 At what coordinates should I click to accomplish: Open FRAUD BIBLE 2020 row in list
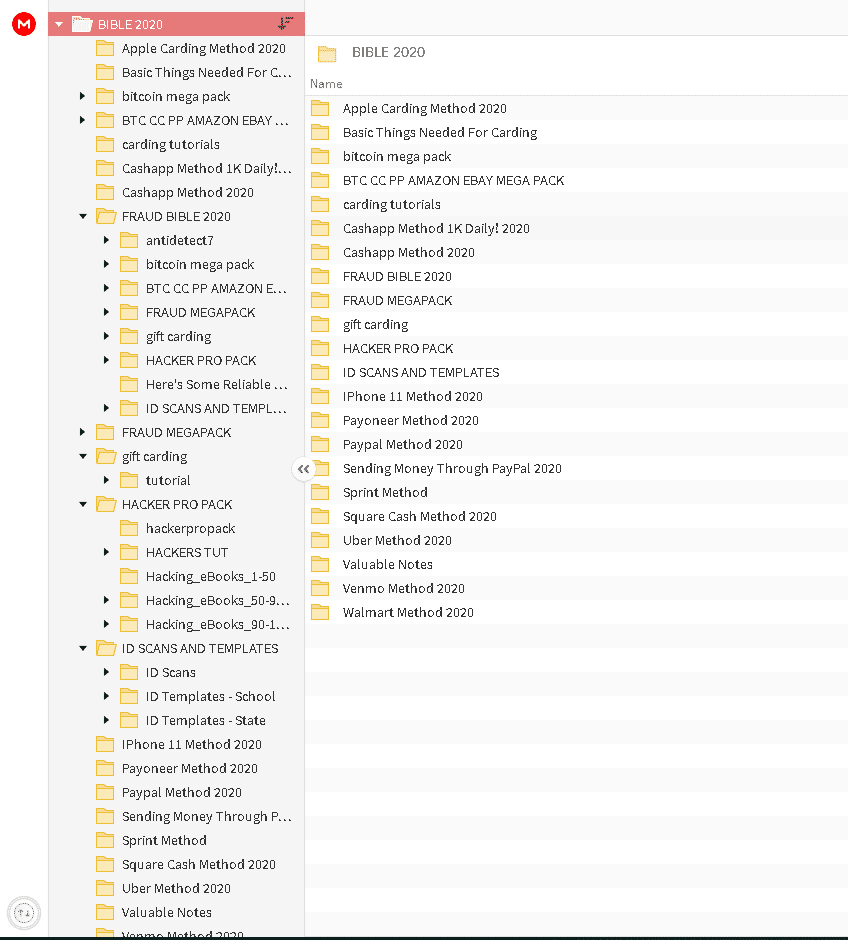coord(577,276)
